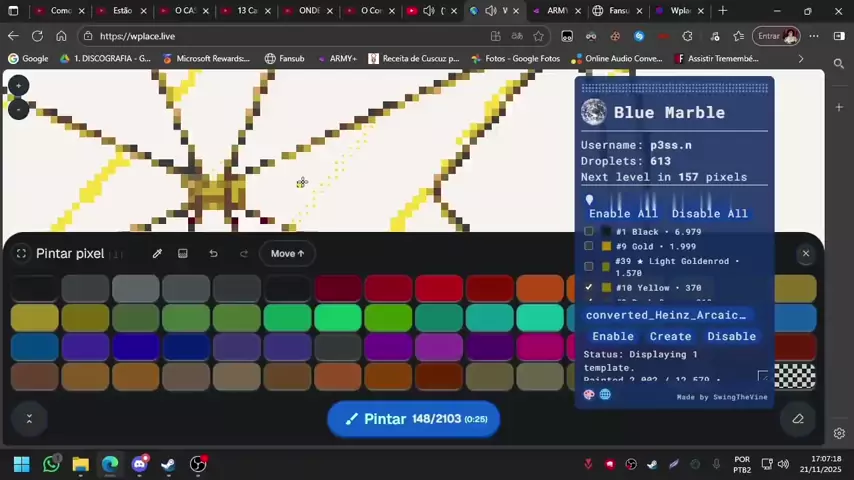The width and height of the screenshot is (854, 480).
Task: Toggle the #10 Yellow color checkbox
Action: coord(589,288)
